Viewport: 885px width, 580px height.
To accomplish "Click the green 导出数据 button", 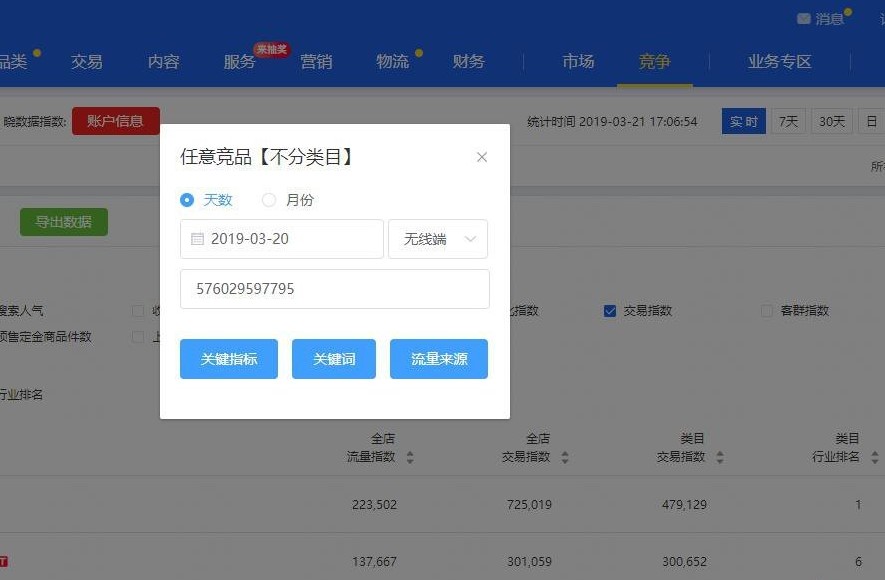I will (64, 222).
